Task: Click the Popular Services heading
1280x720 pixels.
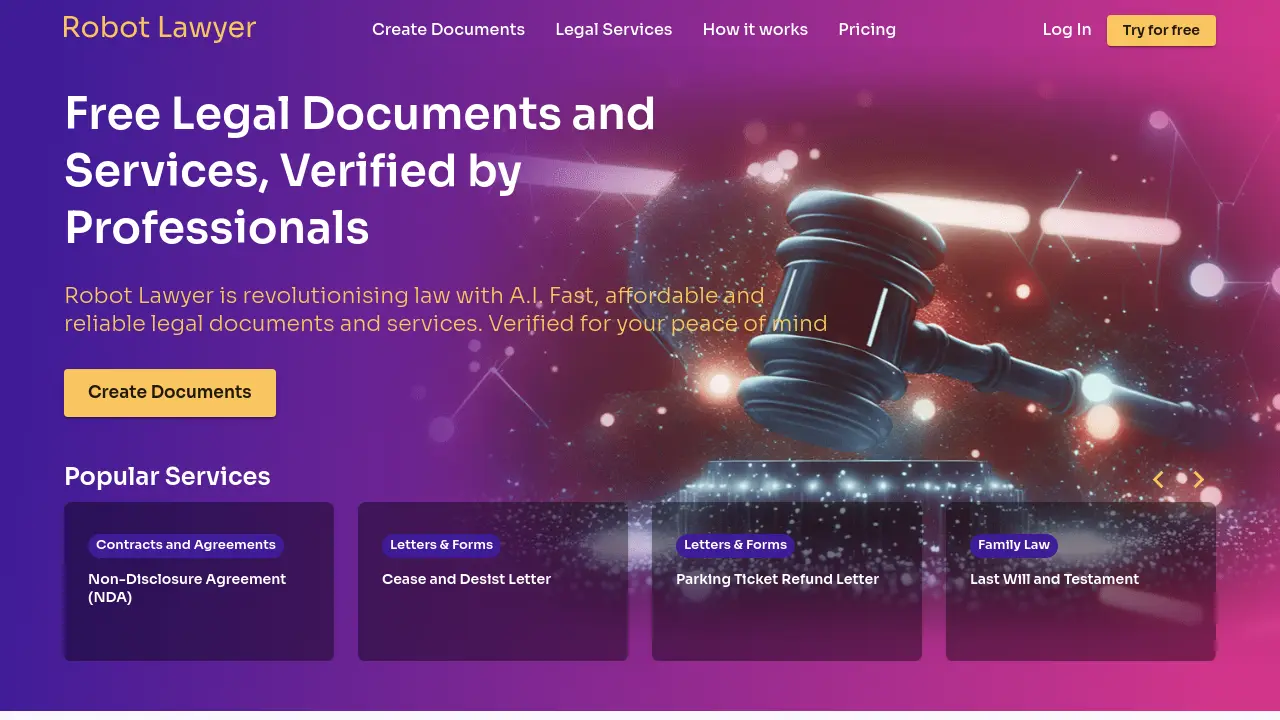Action: tap(167, 476)
